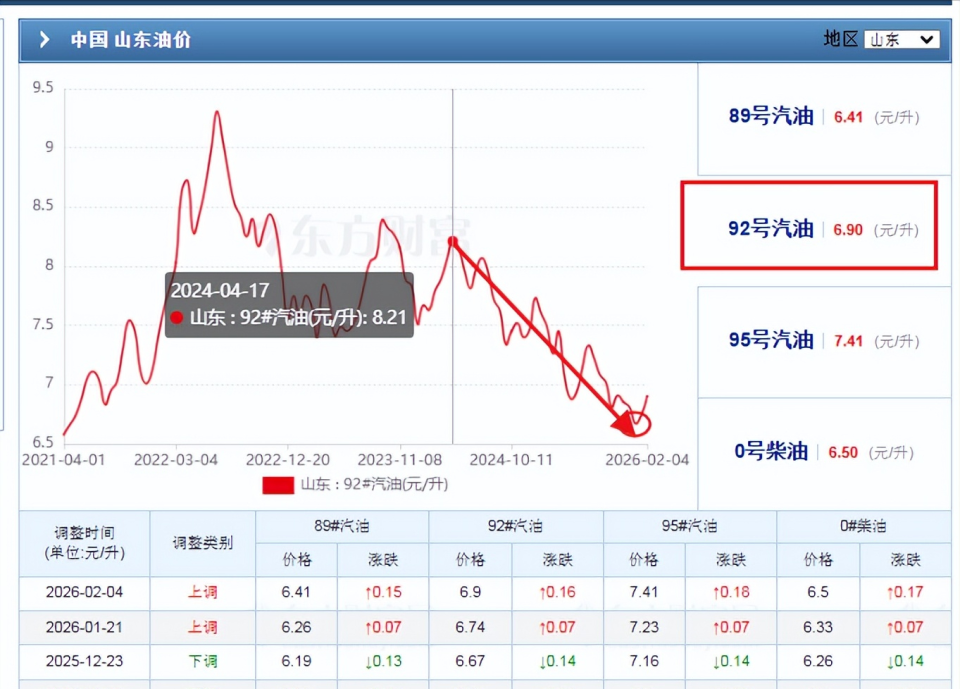The image size is (960, 689).
Task: Click the 7.16 price cell
Action: (644, 661)
